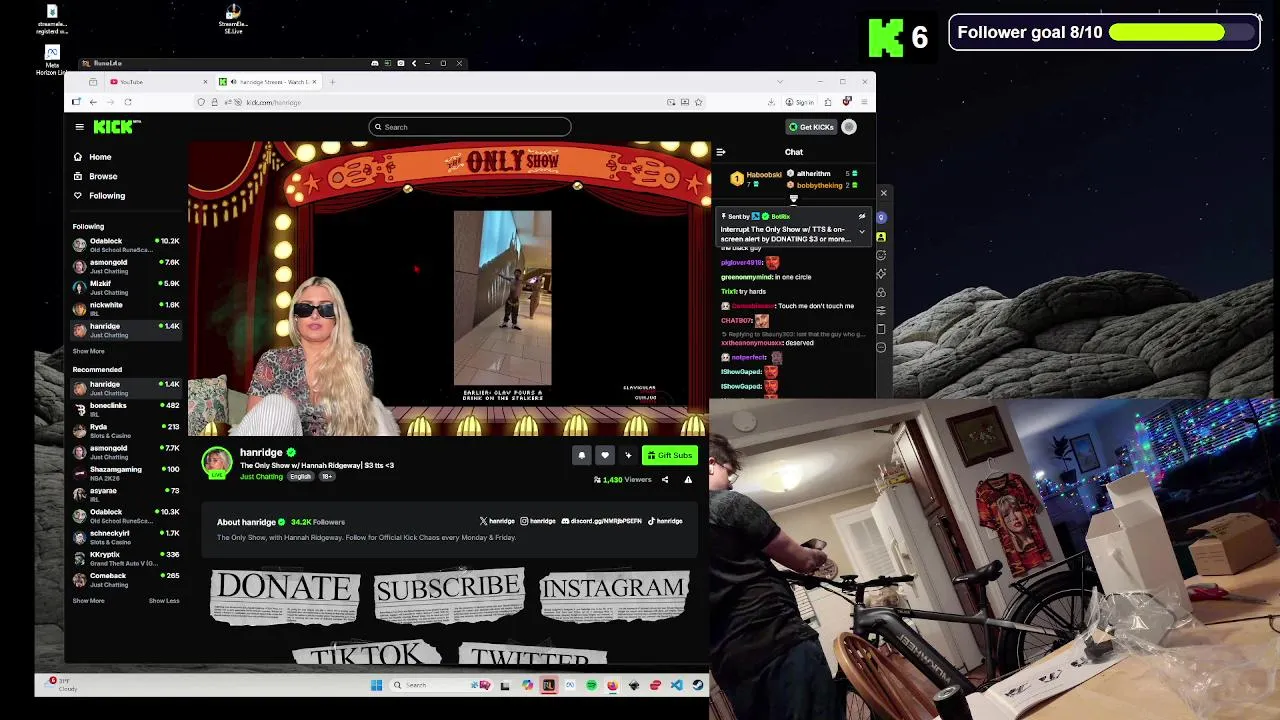The height and width of the screenshot is (720, 1280).
Task: Open nickwhite channel under Following
Action: point(126,309)
